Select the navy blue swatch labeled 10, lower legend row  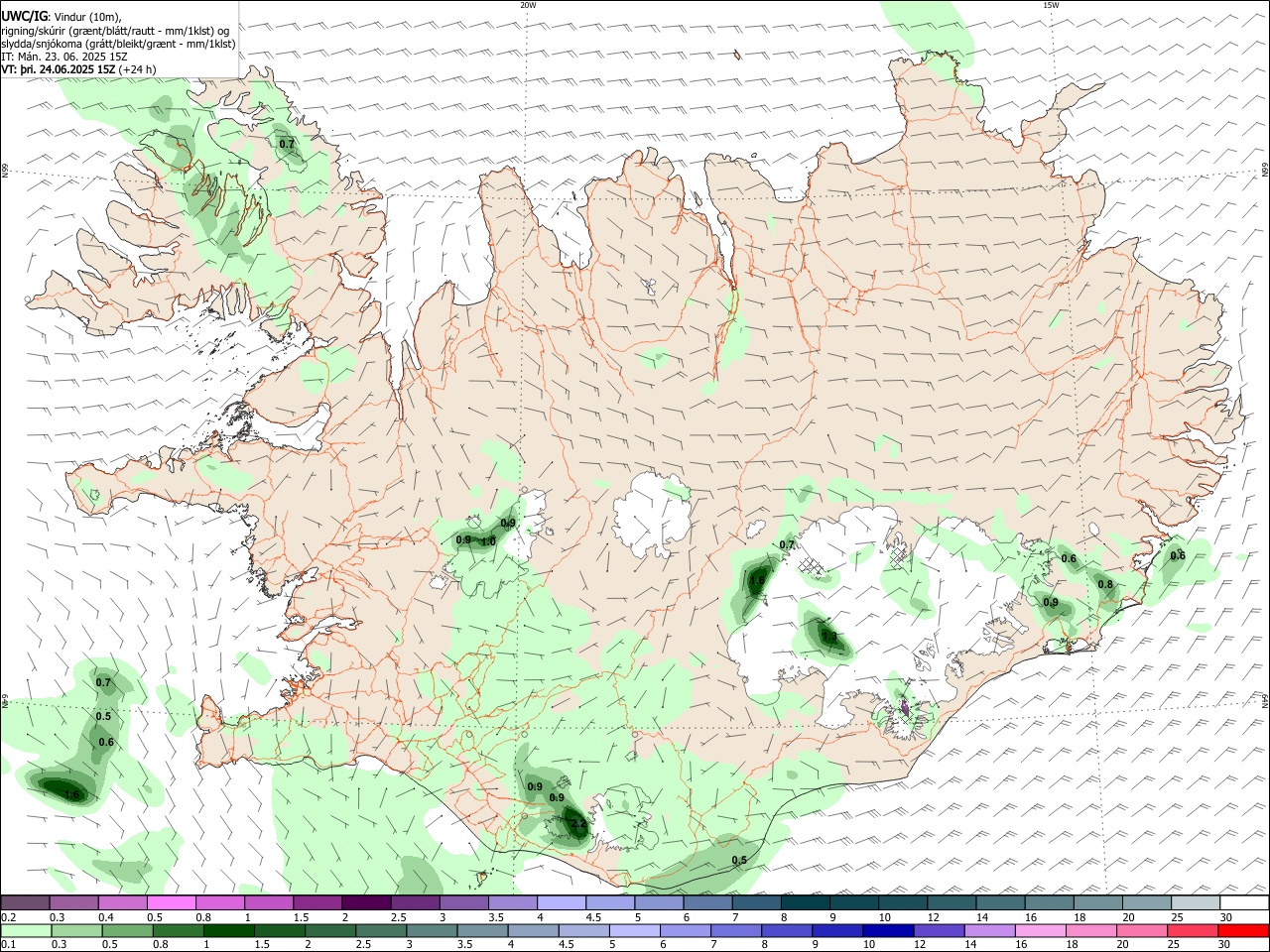point(888,931)
